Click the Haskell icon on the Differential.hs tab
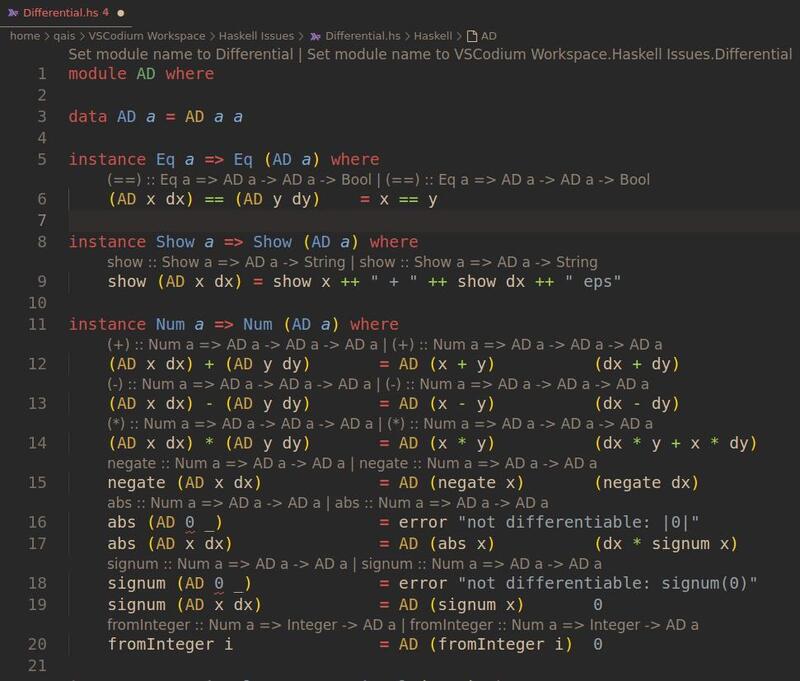Screen dimensions: 800x681 pos(13,13)
